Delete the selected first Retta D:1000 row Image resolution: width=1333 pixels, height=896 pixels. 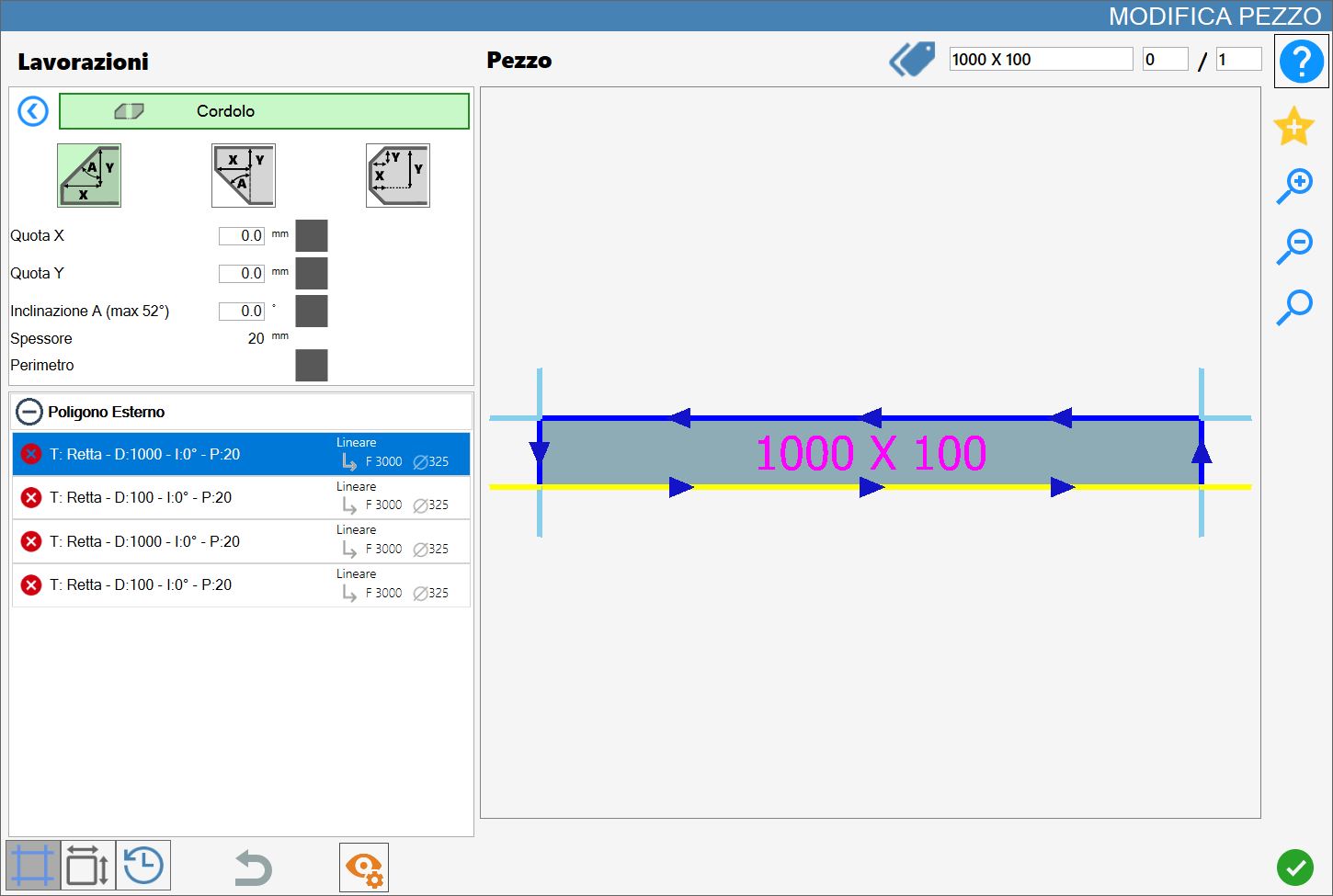coord(31,454)
